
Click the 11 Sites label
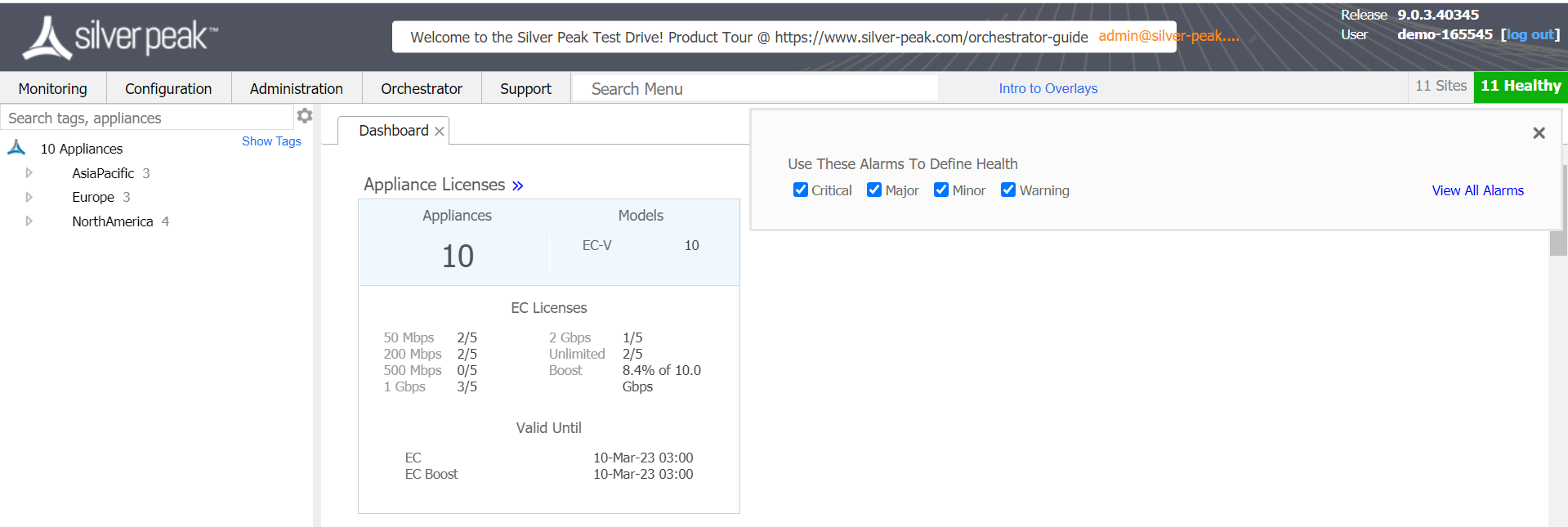tap(1441, 86)
